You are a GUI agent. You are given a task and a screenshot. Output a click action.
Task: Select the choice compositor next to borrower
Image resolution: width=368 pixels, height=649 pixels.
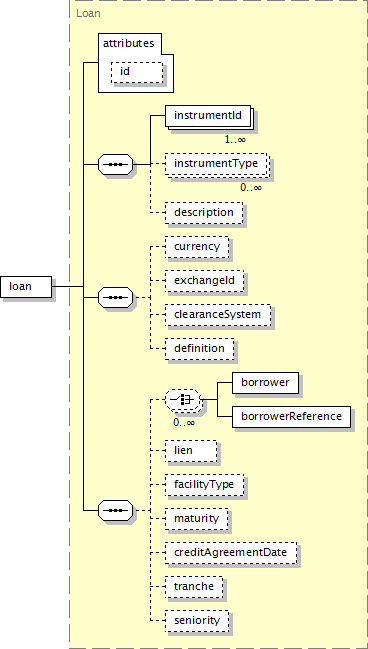183,399
